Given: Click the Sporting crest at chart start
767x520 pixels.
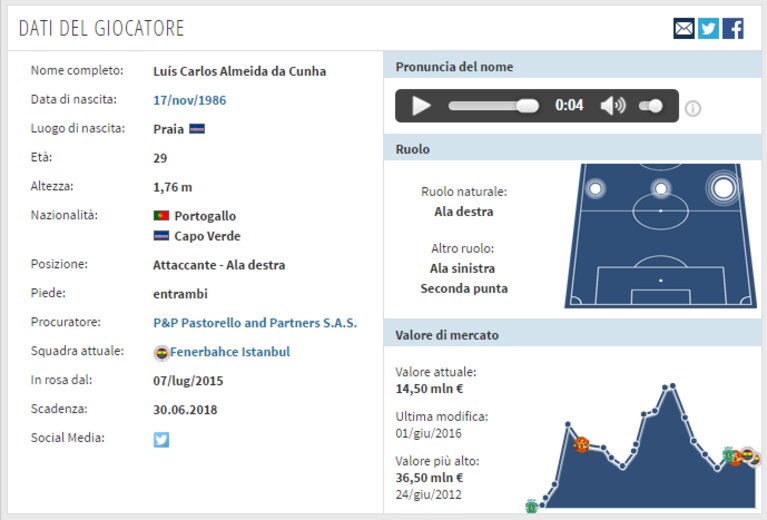Looking at the screenshot, I should click(x=532, y=506).
